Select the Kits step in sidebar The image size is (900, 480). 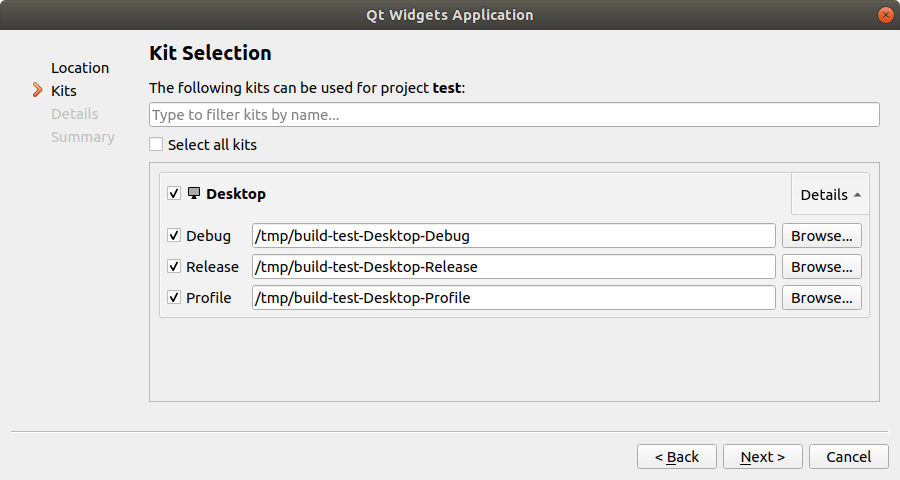point(64,91)
